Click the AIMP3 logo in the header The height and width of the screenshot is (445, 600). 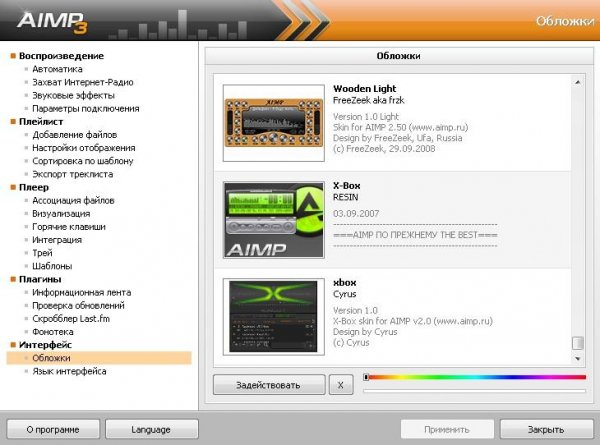[52, 22]
